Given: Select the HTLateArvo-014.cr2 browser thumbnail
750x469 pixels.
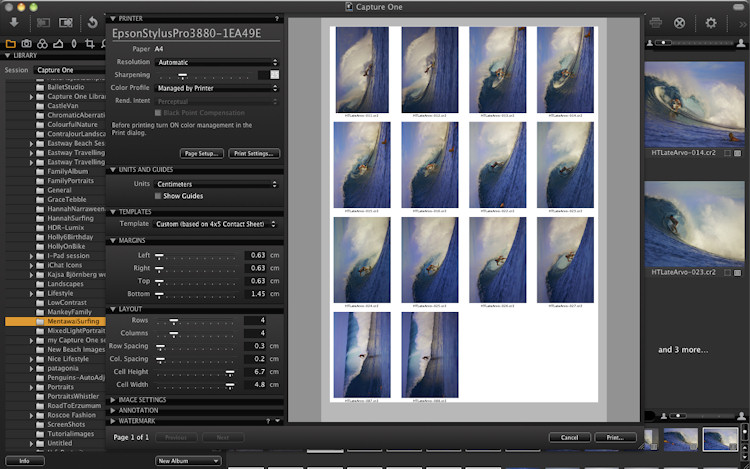Looking at the screenshot, I should pyautogui.click(x=694, y=104).
